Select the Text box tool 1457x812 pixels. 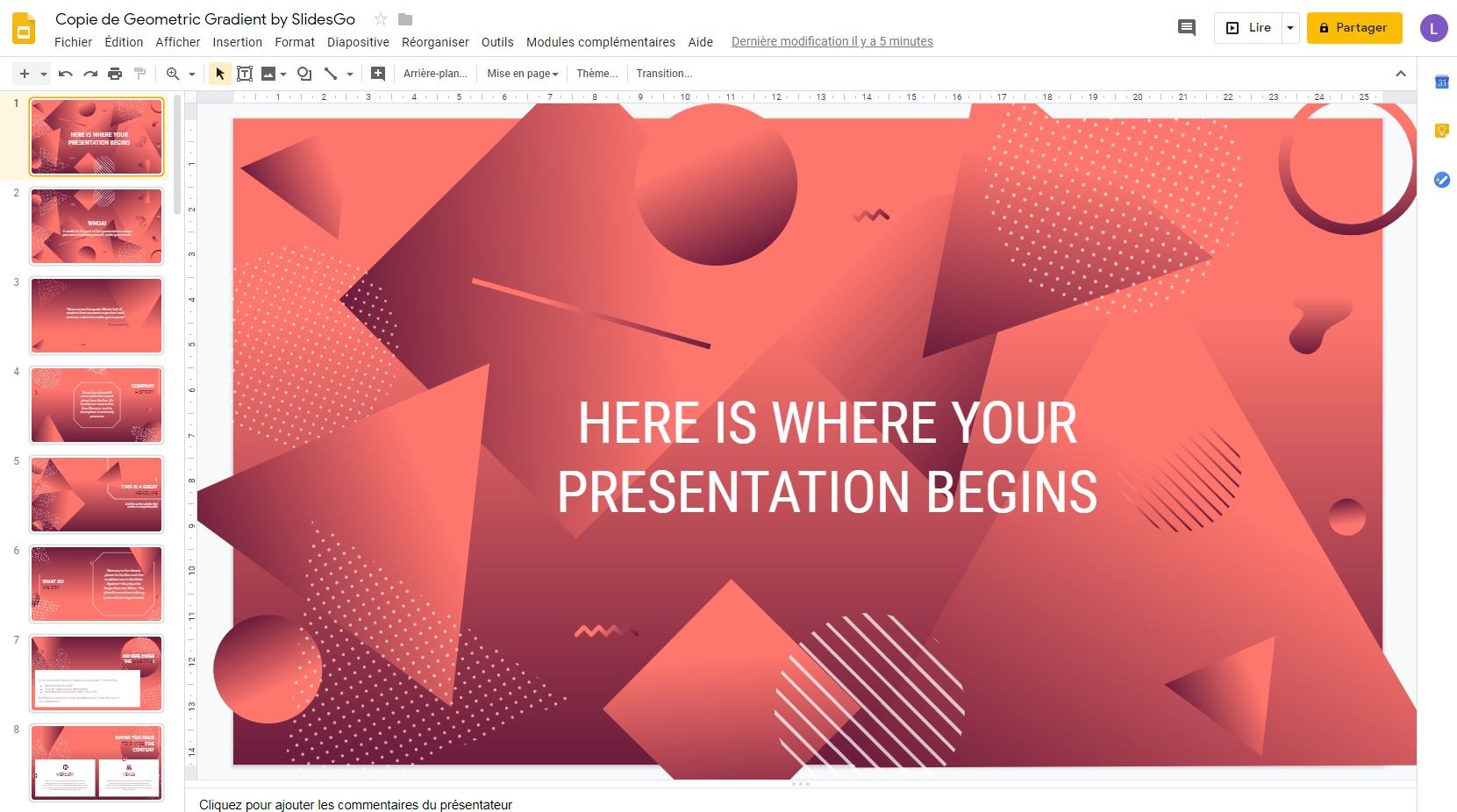click(x=245, y=74)
